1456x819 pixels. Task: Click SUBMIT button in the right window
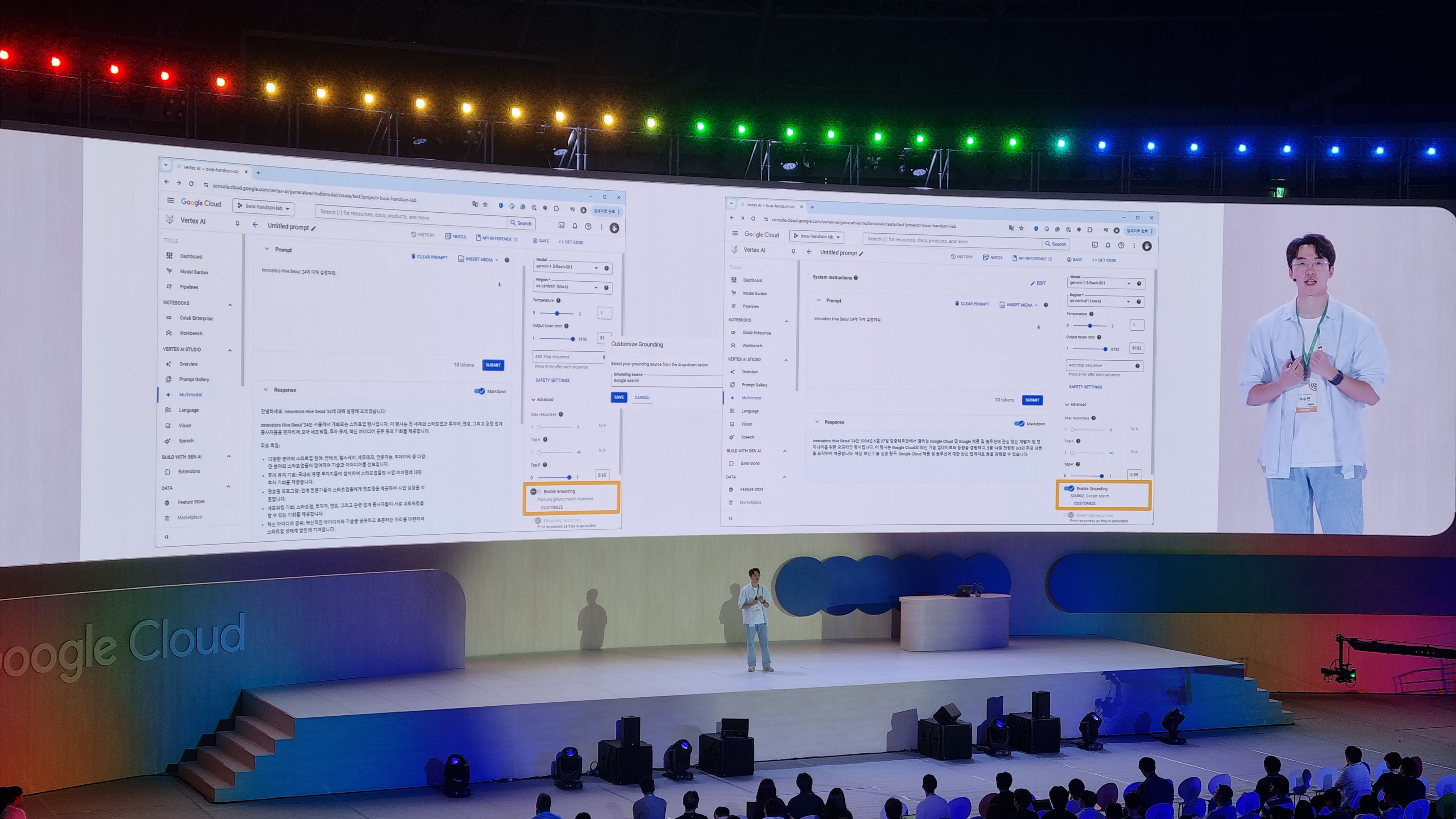tap(1032, 400)
